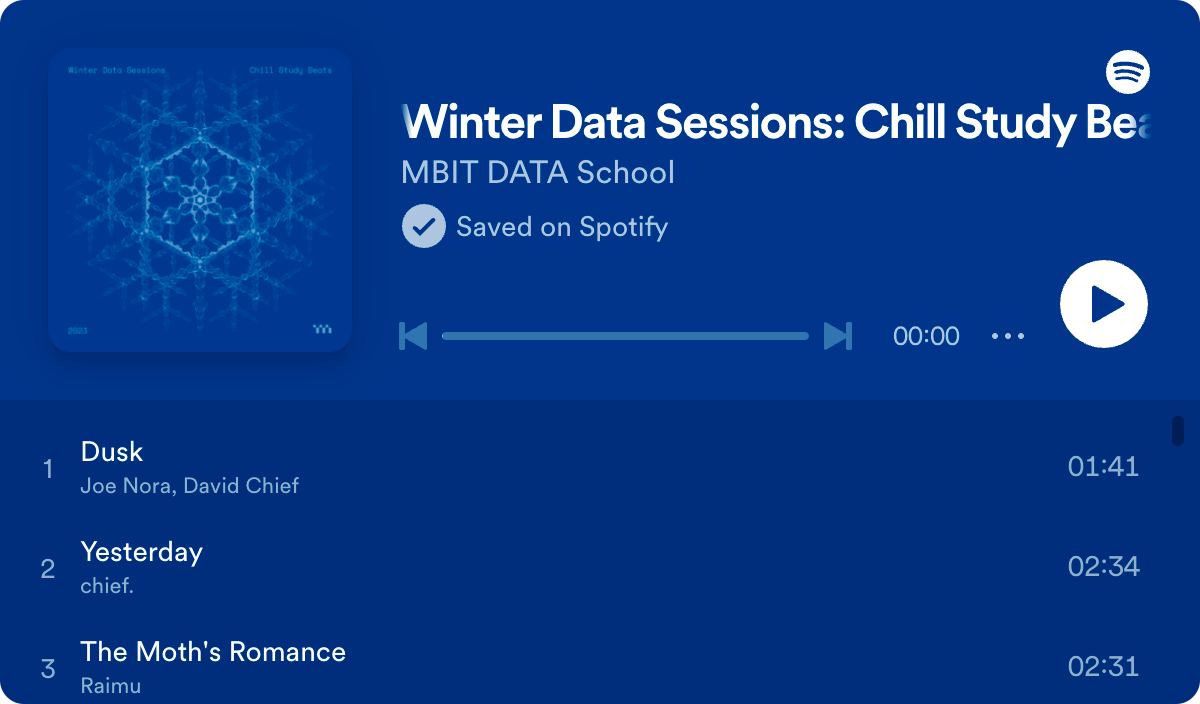Start playback with the play button
The height and width of the screenshot is (704, 1200).
click(1104, 304)
